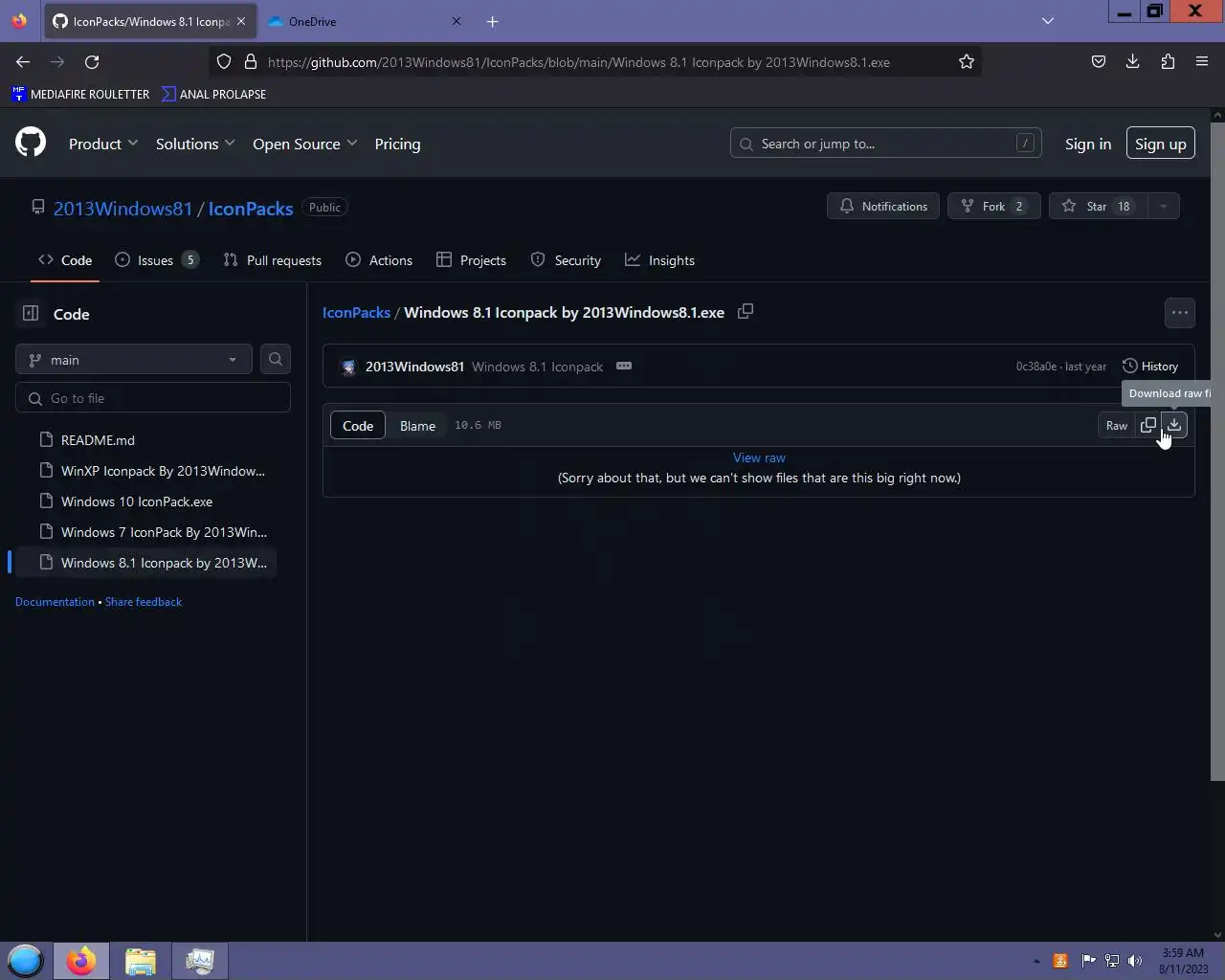Click the Sign up button
The image size is (1225, 980).
point(1161,144)
